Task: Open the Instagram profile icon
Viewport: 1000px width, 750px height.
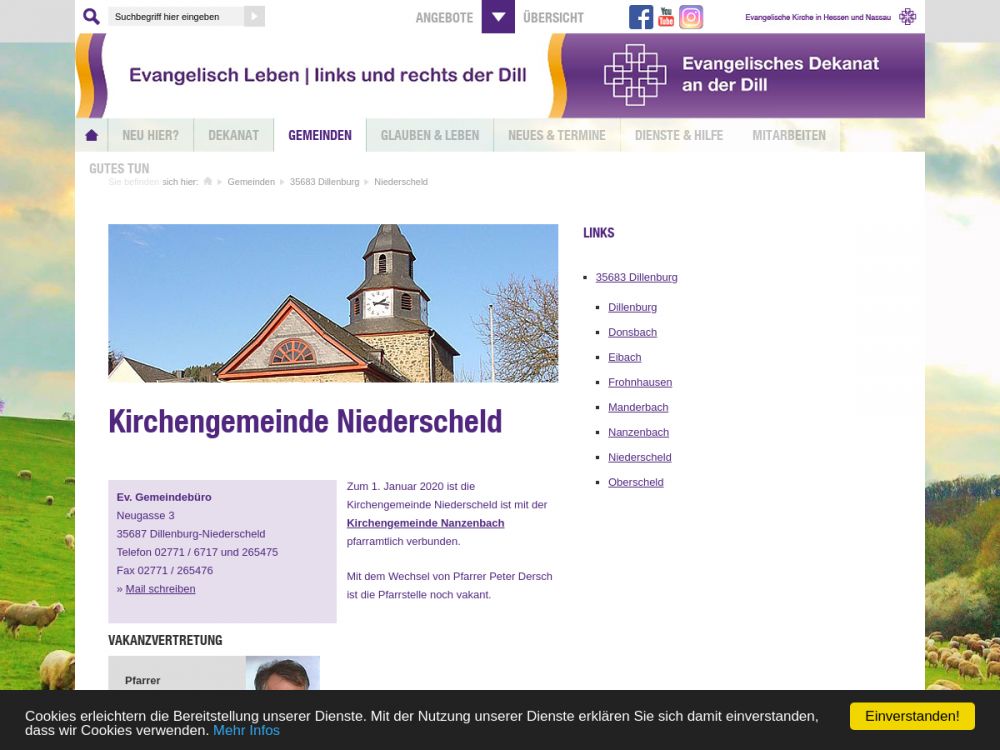Action: tap(691, 17)
